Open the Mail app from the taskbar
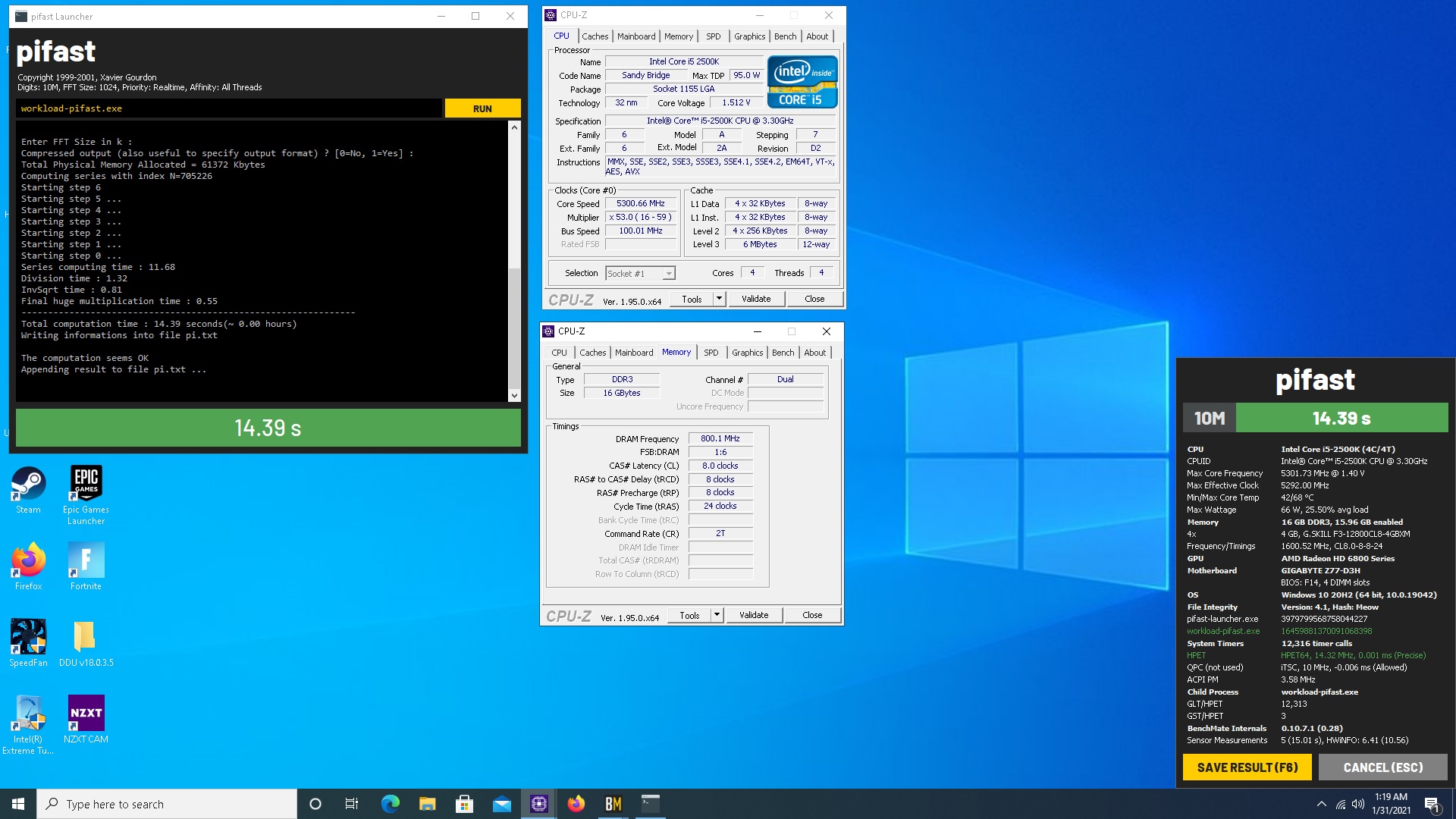The image size is (1456, 819). pyautogui.click(x=501, y=804)
